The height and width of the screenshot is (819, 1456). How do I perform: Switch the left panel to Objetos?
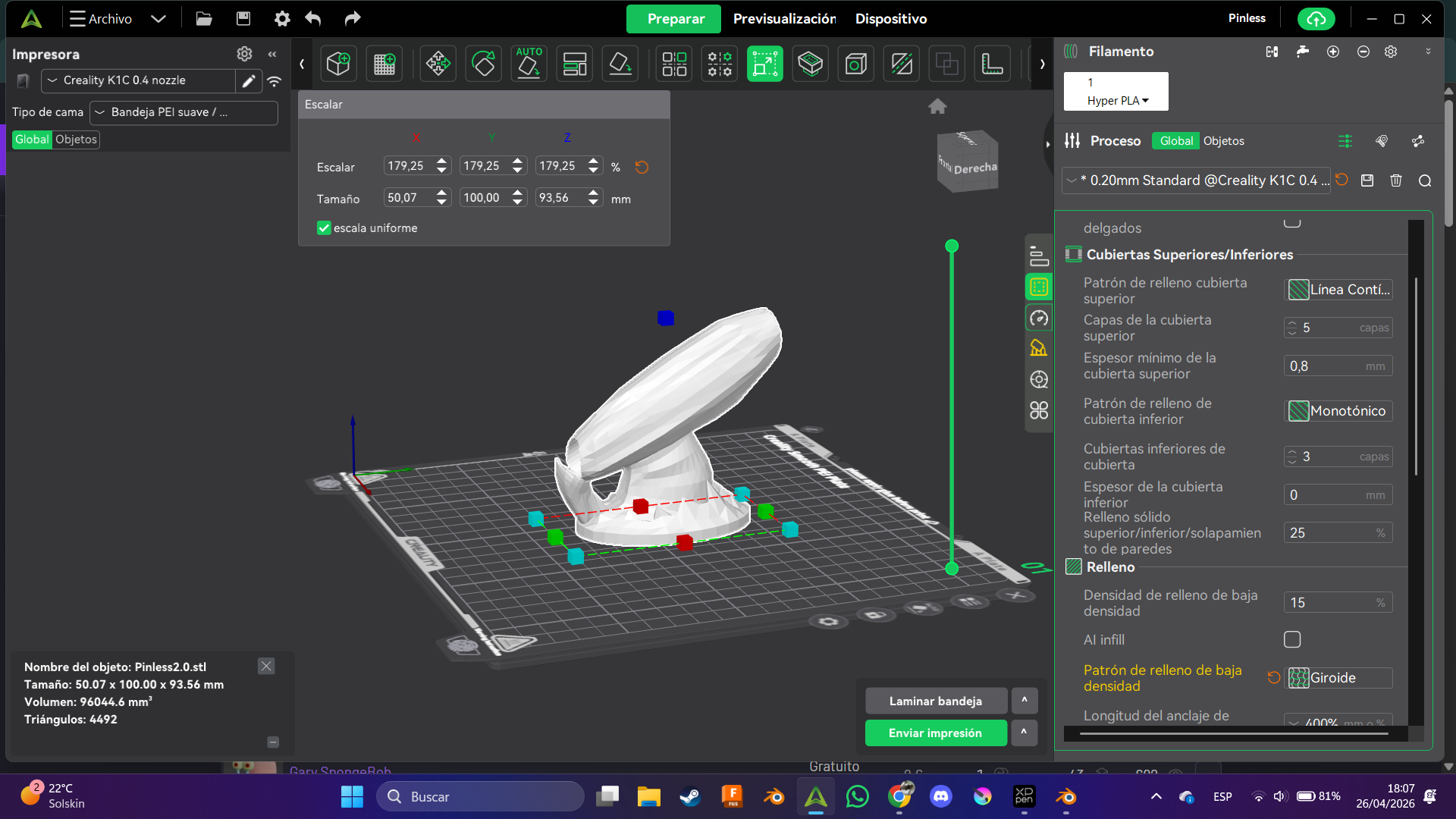coord(76,140)
